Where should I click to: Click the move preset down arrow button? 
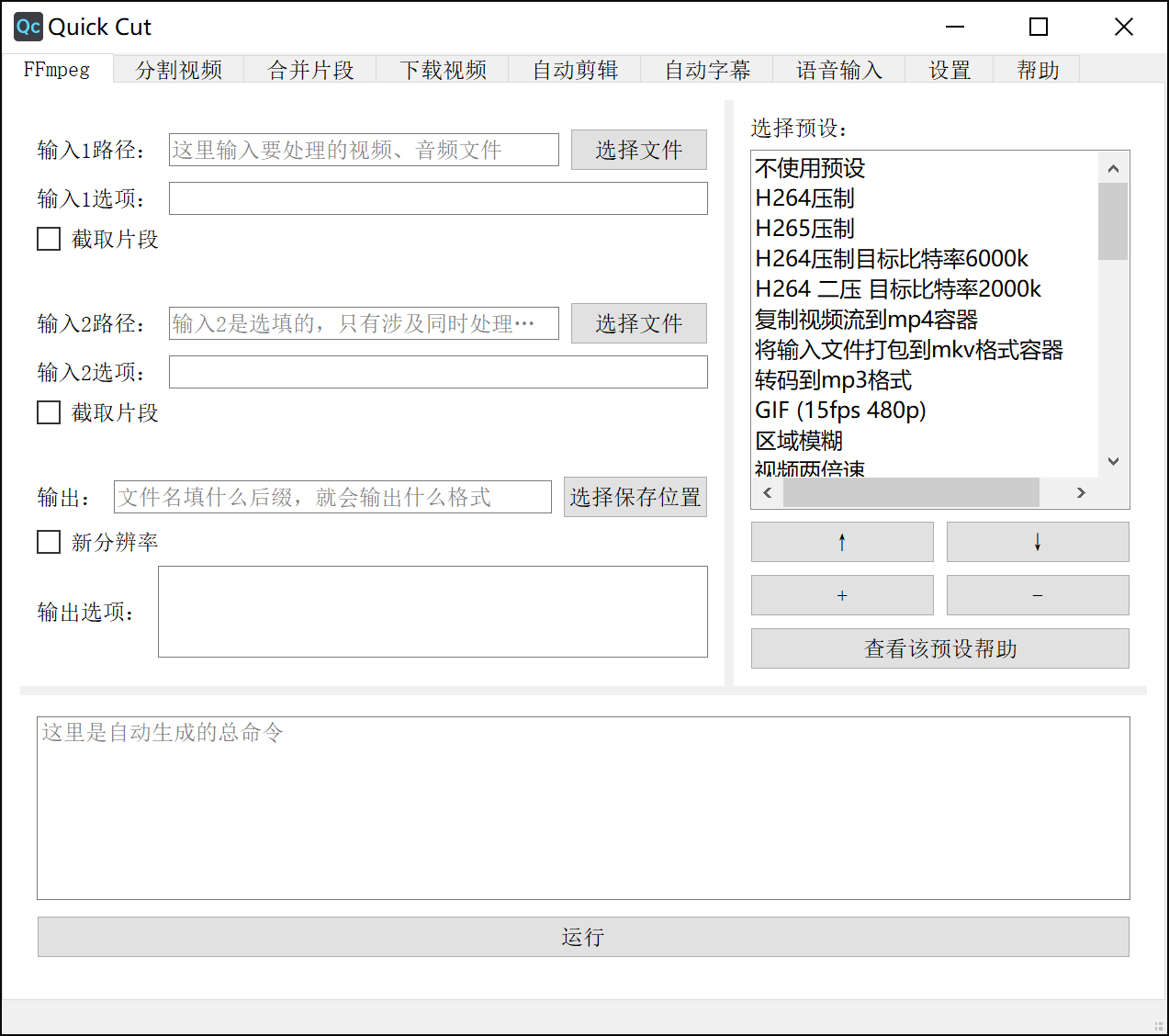[1037, 542]
